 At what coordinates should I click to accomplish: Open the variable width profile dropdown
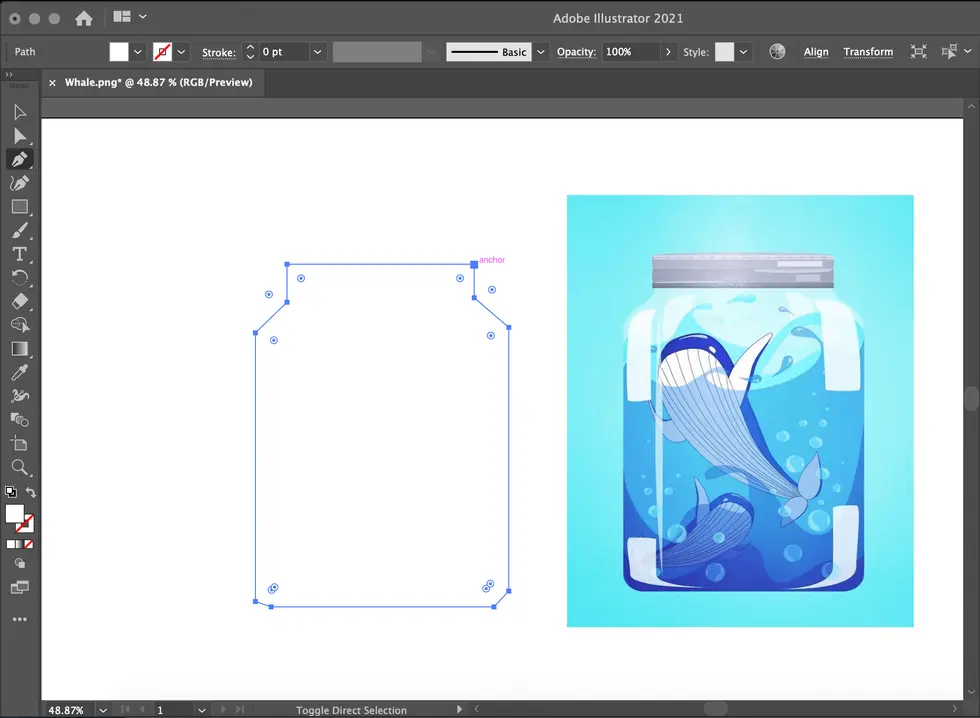(432, 51)
